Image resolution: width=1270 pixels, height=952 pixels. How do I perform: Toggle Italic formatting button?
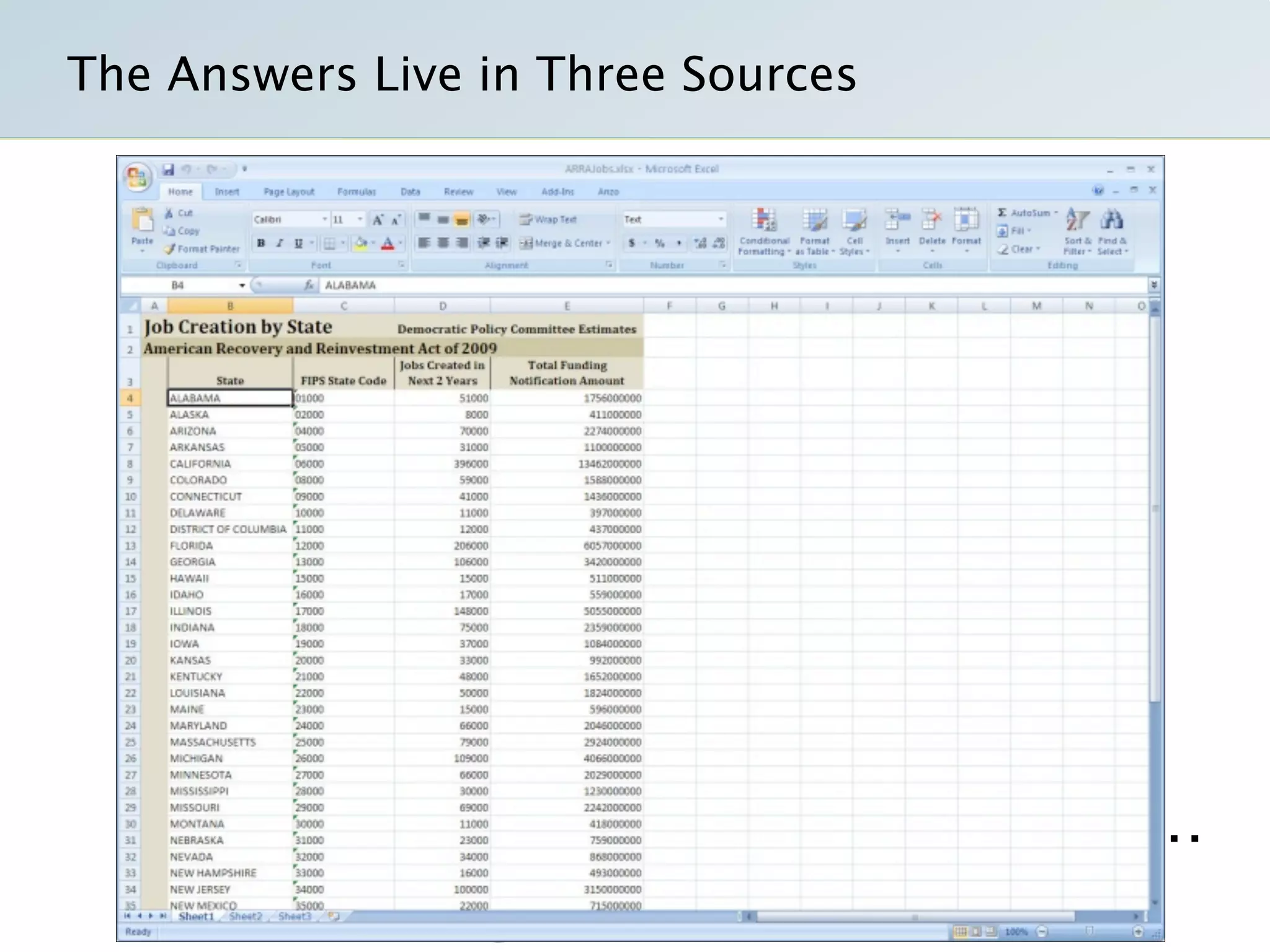point(280,244)
